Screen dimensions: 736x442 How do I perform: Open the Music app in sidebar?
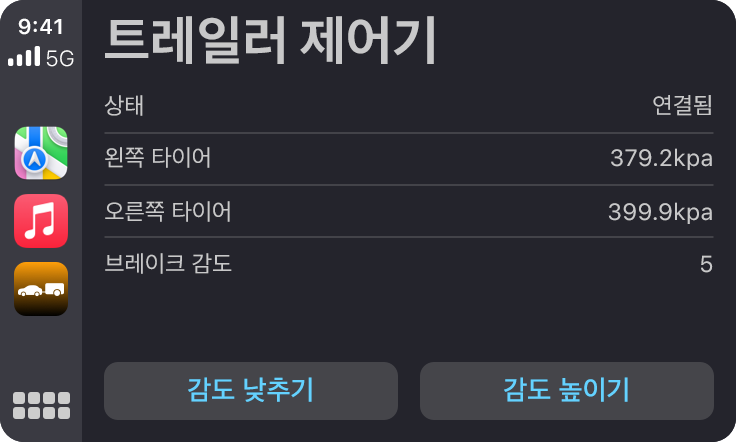(41, 221)
